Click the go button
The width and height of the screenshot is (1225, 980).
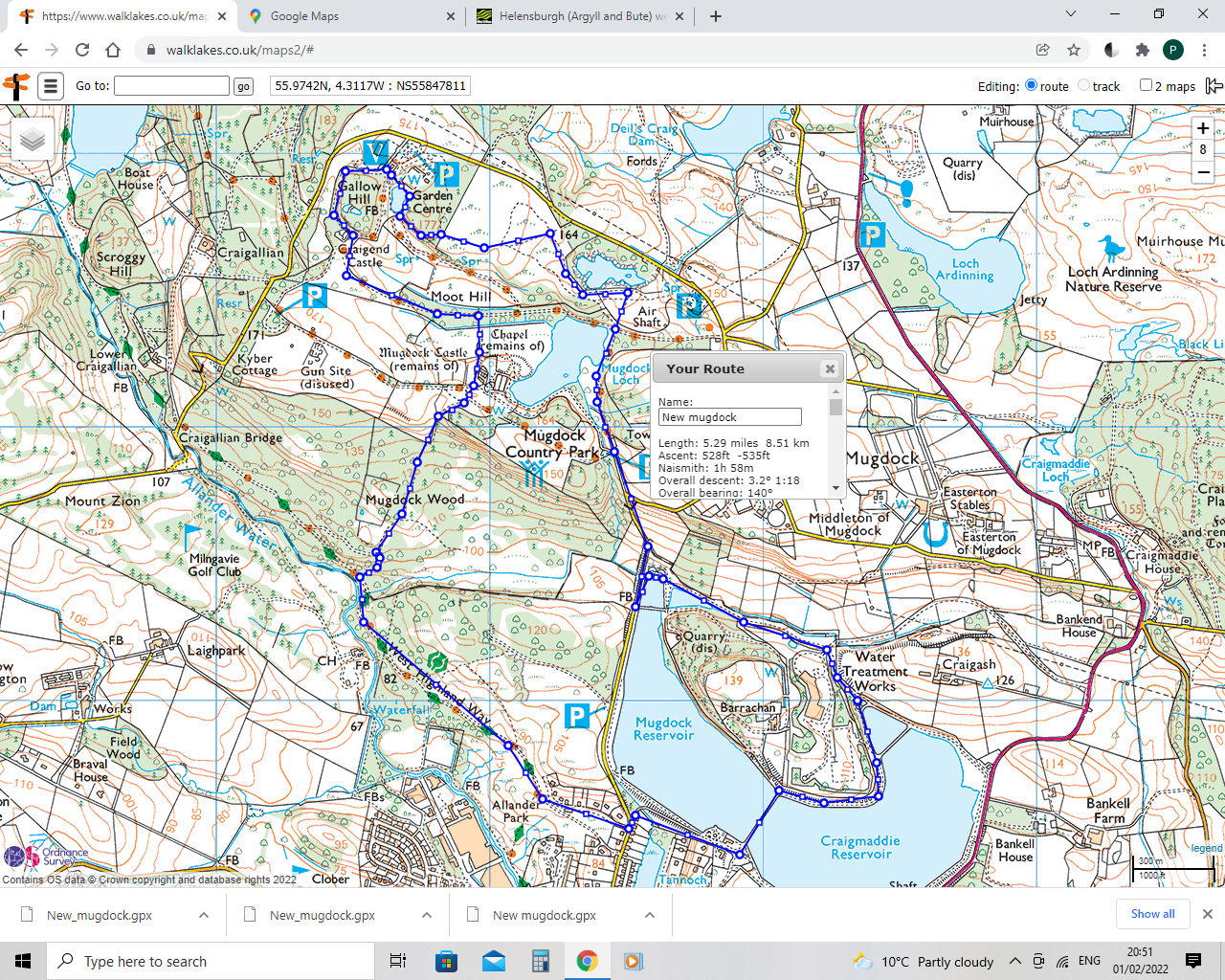[243, 86]
